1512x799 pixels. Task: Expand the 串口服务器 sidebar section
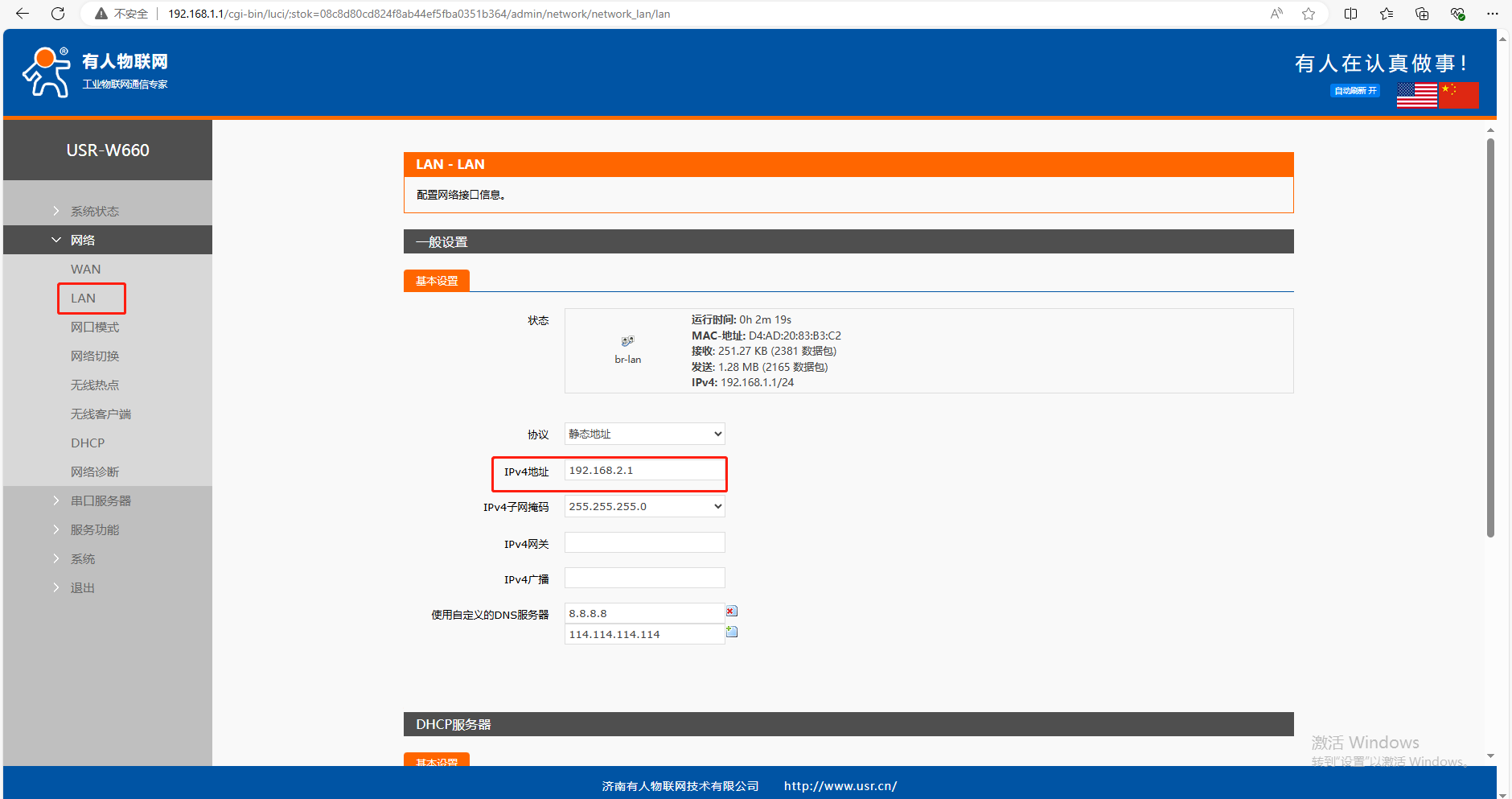(x=101, y=500)
